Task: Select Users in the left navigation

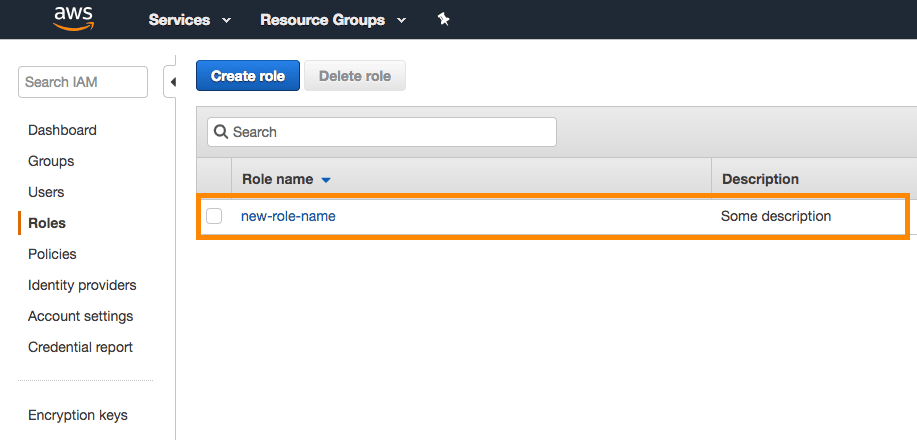Action: click(46, 192)
